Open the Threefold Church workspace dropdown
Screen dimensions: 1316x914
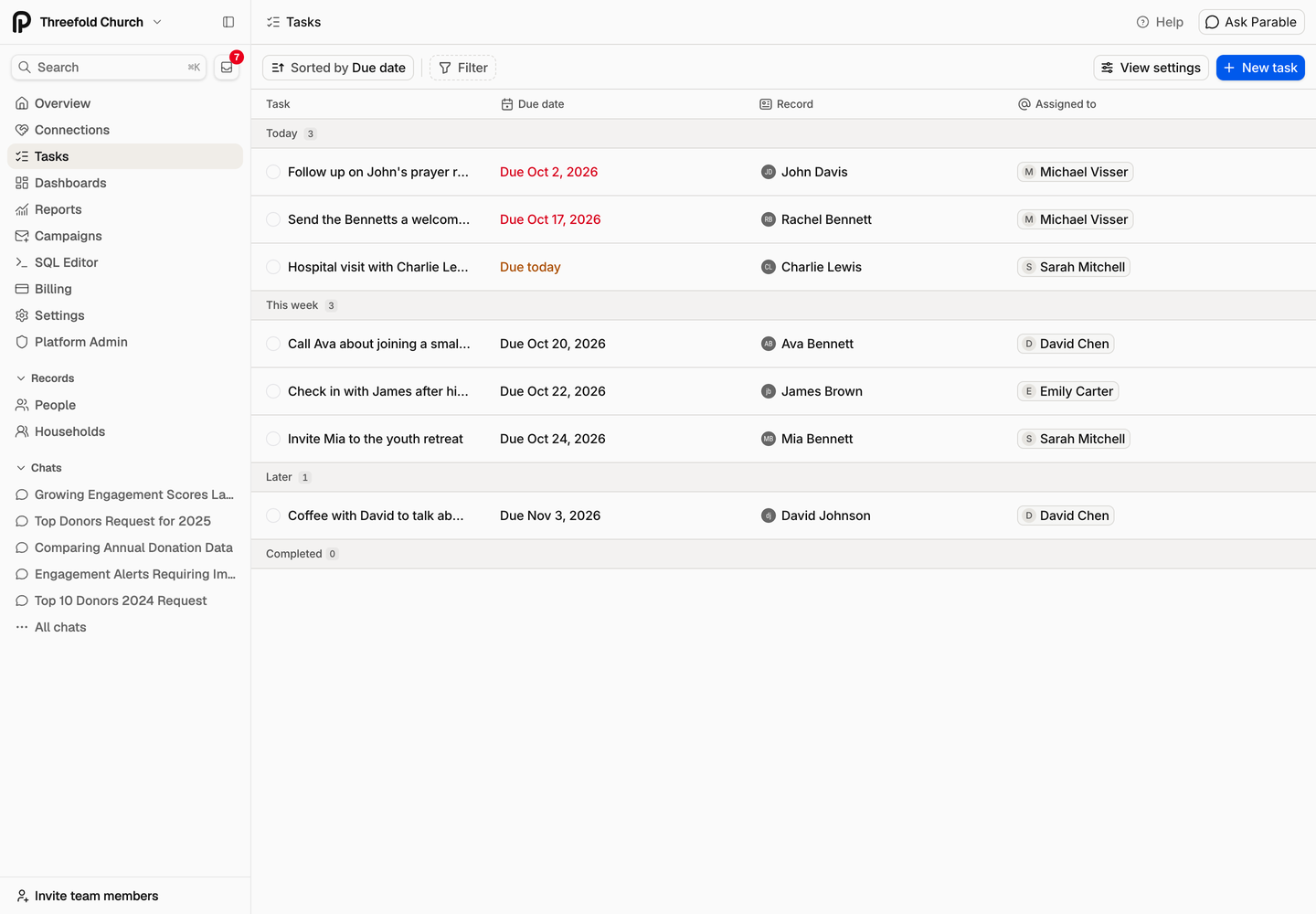point(88,22)
